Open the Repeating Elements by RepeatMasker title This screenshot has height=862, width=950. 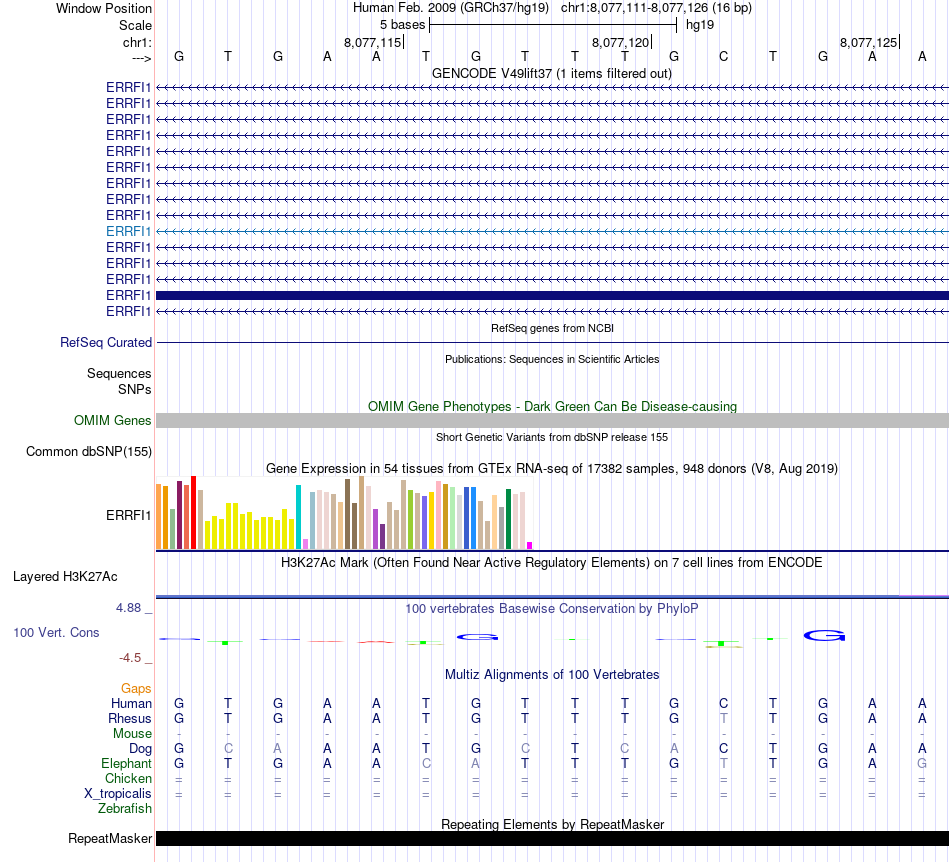point(552,824)
